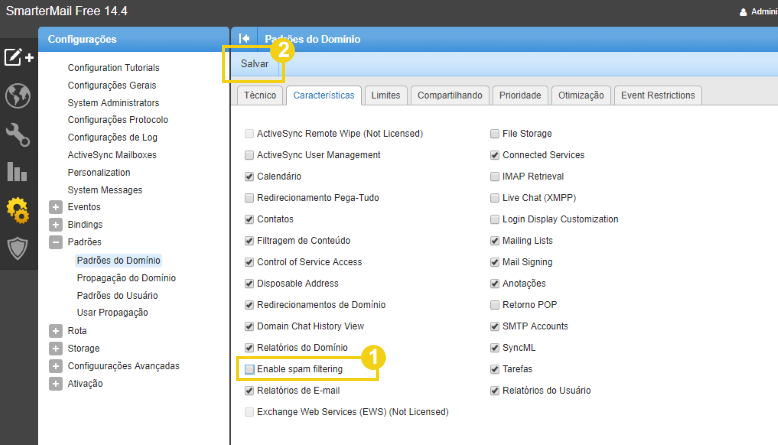Image resolution: width=778 pixels, height=445 pixels.
Task: Switch to the Compartilhando tab
Action: point(450,95)
